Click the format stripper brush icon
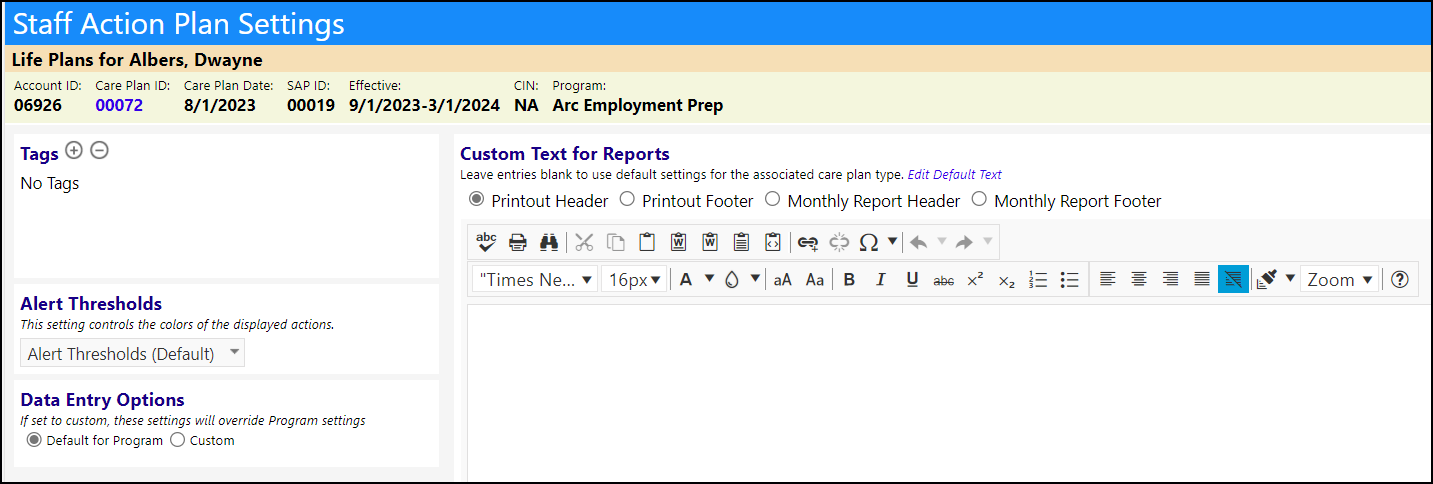The image size is (1433, 484). [1267, 280]
